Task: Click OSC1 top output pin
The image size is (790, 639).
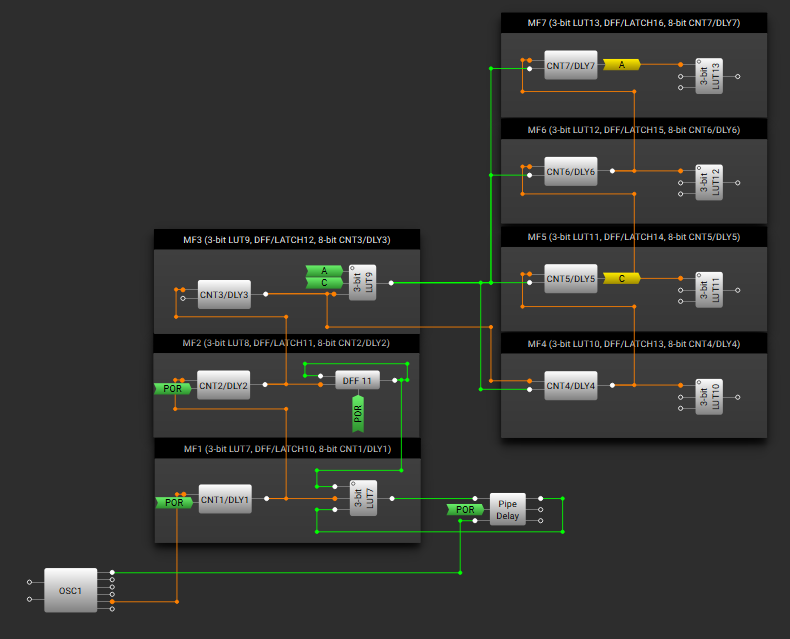Action: (112, 572)
